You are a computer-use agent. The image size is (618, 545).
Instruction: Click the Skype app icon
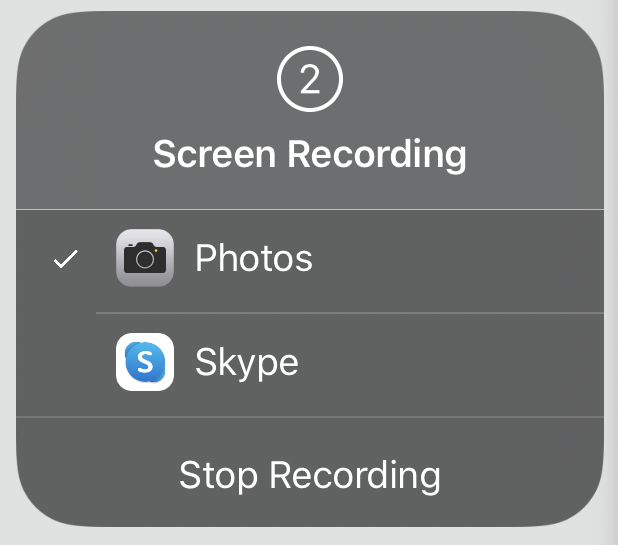[x=145, y=362]
